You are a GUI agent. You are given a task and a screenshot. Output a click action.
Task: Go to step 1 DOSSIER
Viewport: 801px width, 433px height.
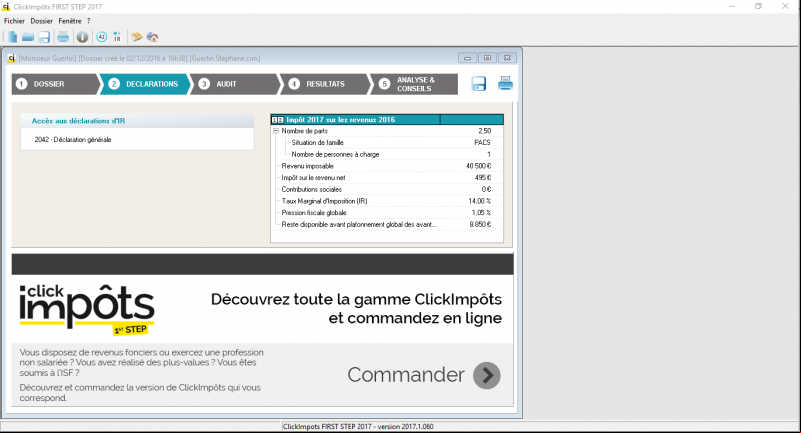click(x=55, y=84)
